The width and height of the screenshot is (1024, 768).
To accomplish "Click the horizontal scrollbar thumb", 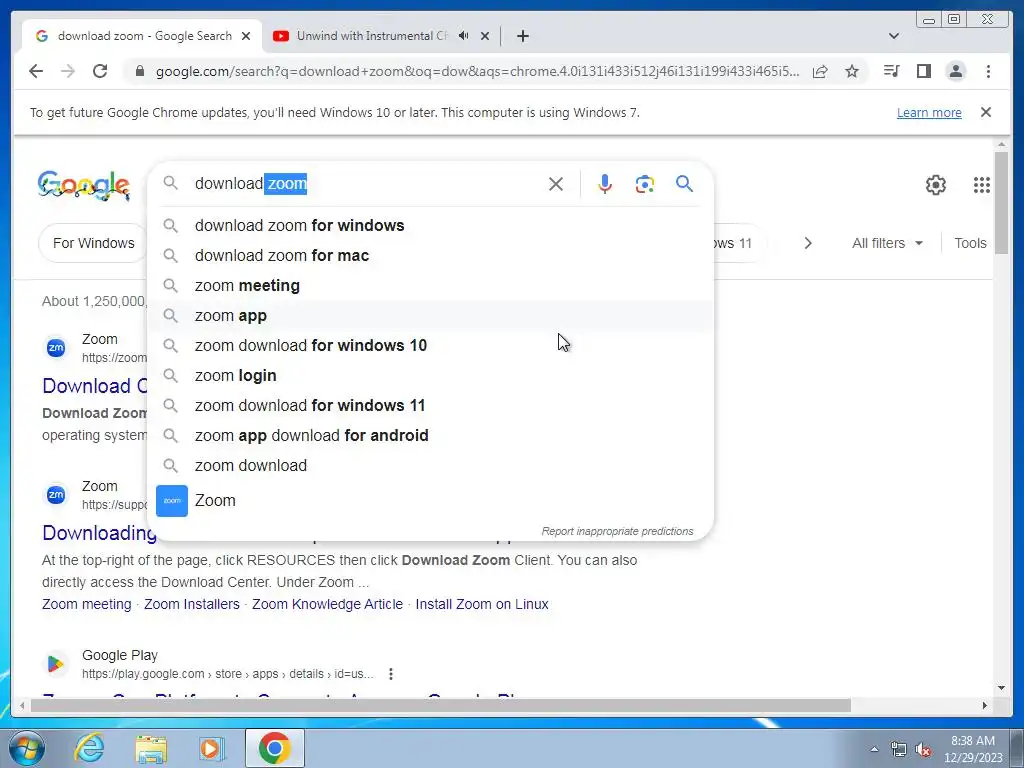I will pyautogui.click(x=441, y=705).
